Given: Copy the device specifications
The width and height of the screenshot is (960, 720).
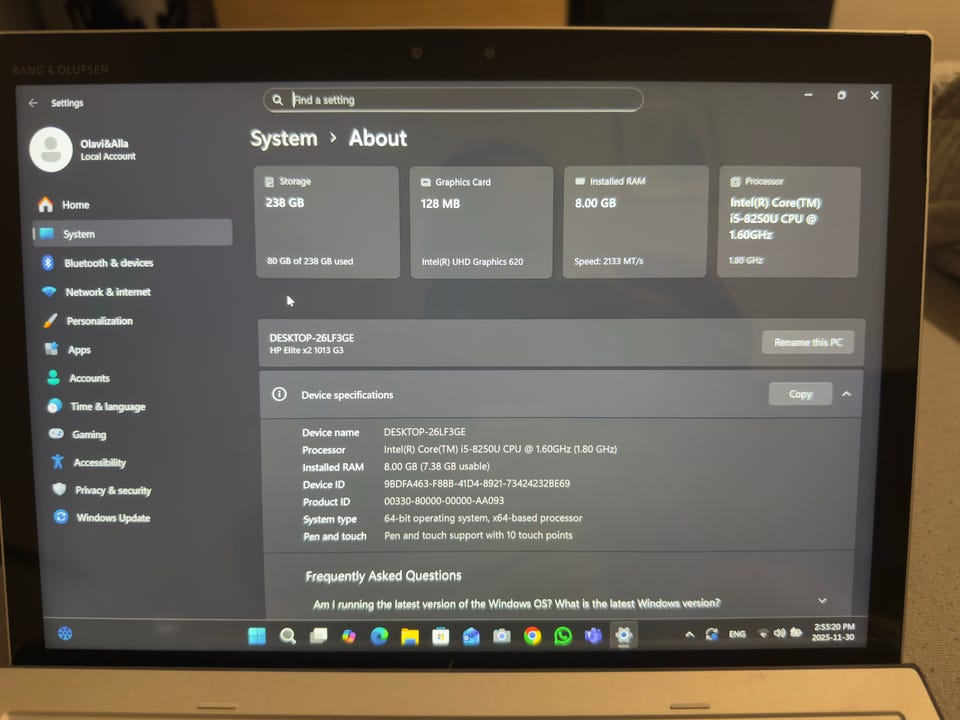Looking at the screenshot, I should tap(800, 394).
